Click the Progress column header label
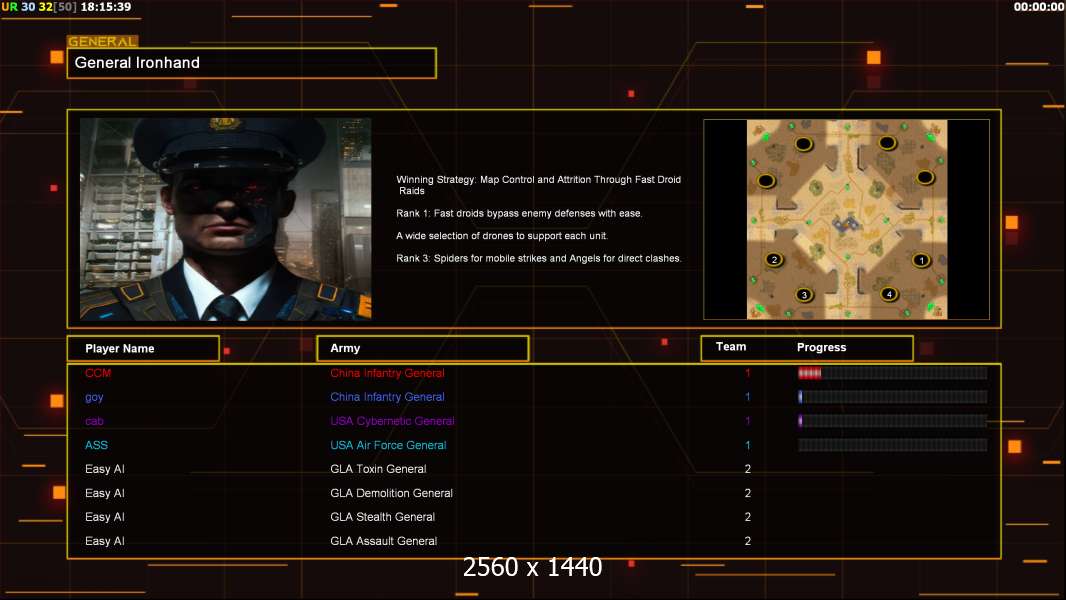1066x600 pixels. 821,347
